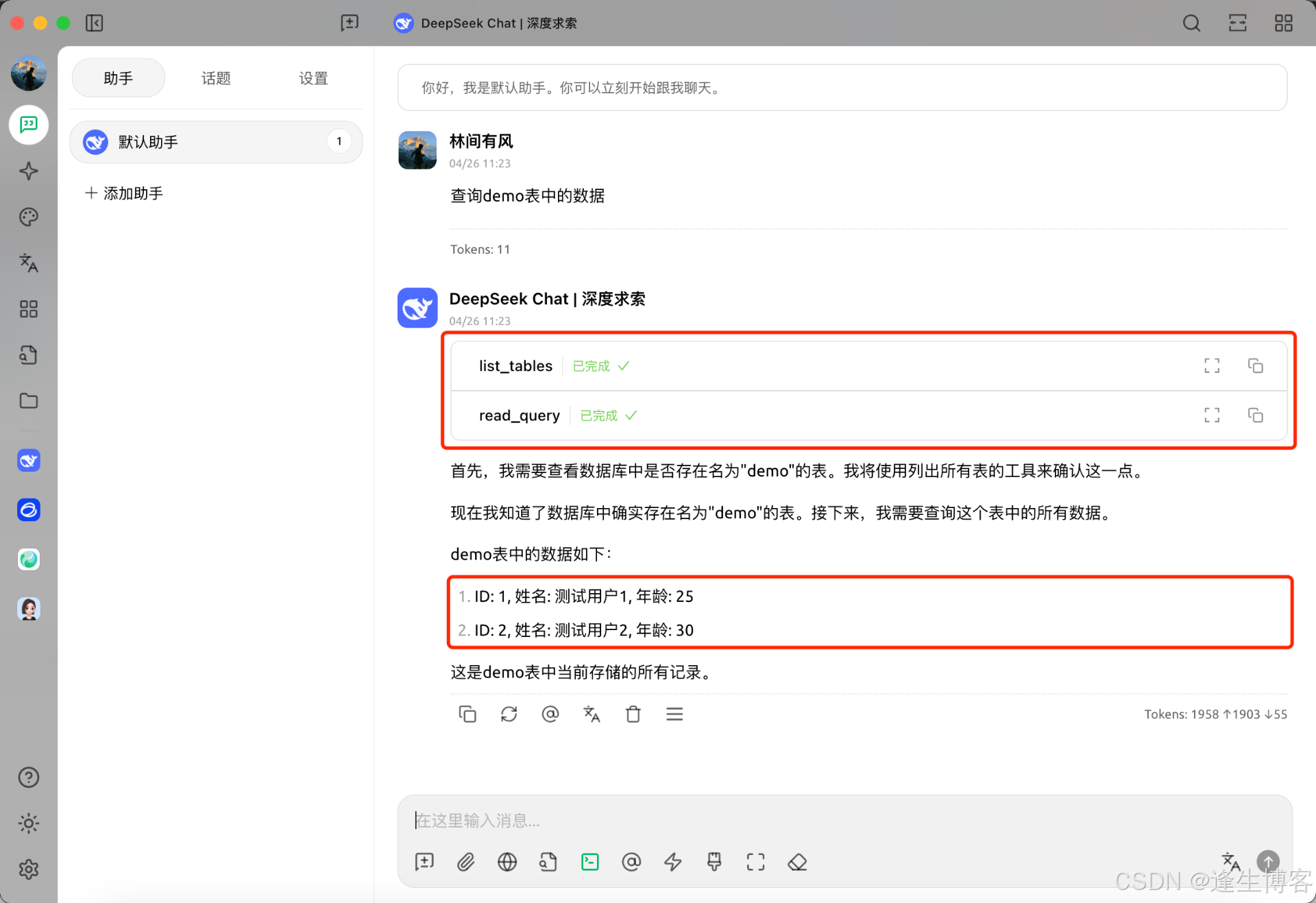Toggle fullscreen expand input icon
This screenshot has height=903, width=1316.
tap(755, 862)
